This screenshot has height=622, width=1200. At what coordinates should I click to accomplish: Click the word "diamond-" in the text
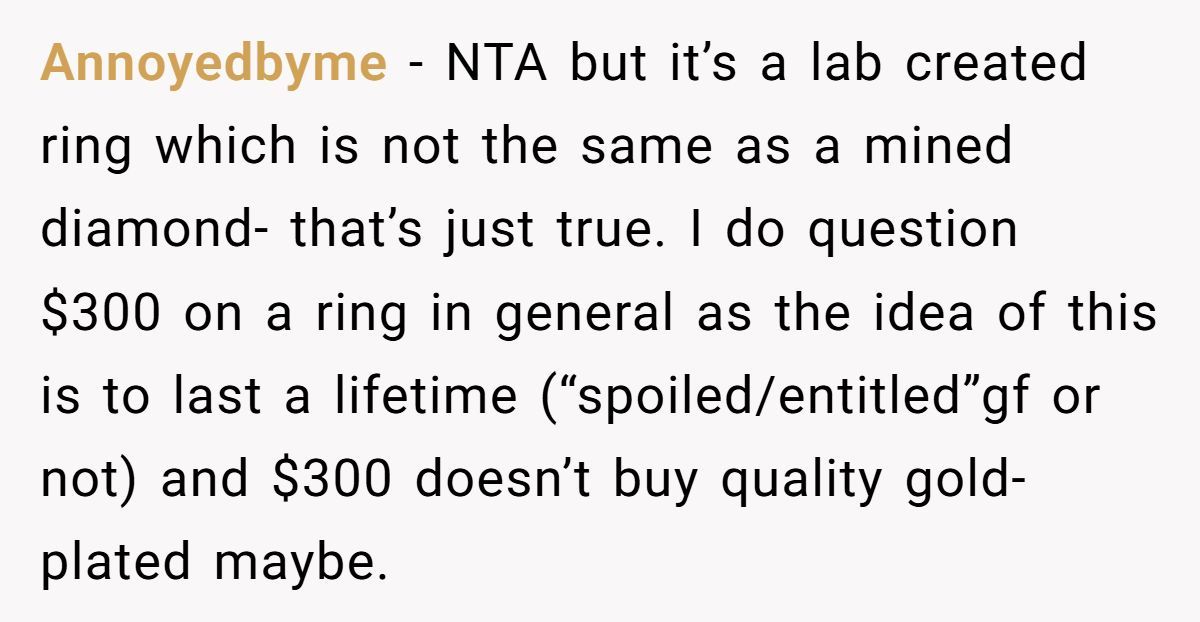click(155, 230)
